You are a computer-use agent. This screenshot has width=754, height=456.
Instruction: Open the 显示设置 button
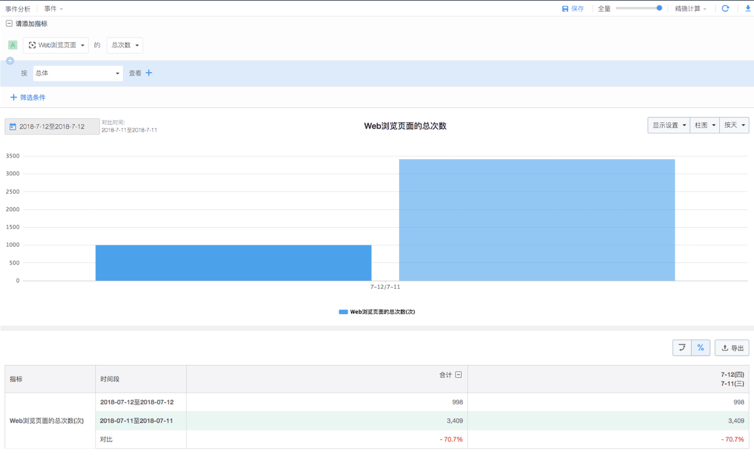669,125
